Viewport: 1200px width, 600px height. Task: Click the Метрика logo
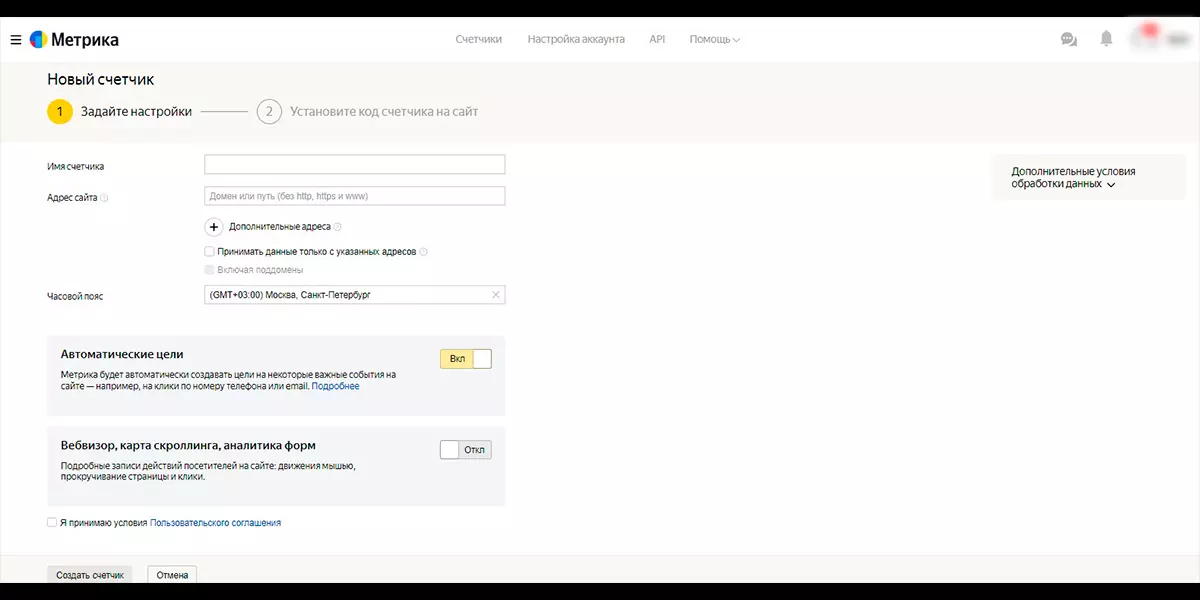click(74, 40)
